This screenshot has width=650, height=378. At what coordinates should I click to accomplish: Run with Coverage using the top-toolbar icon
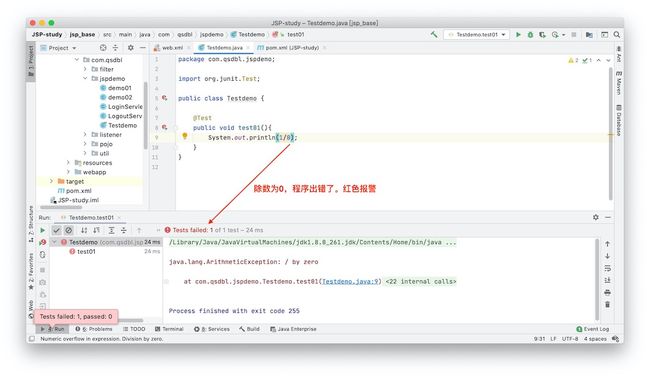point(542,34)
